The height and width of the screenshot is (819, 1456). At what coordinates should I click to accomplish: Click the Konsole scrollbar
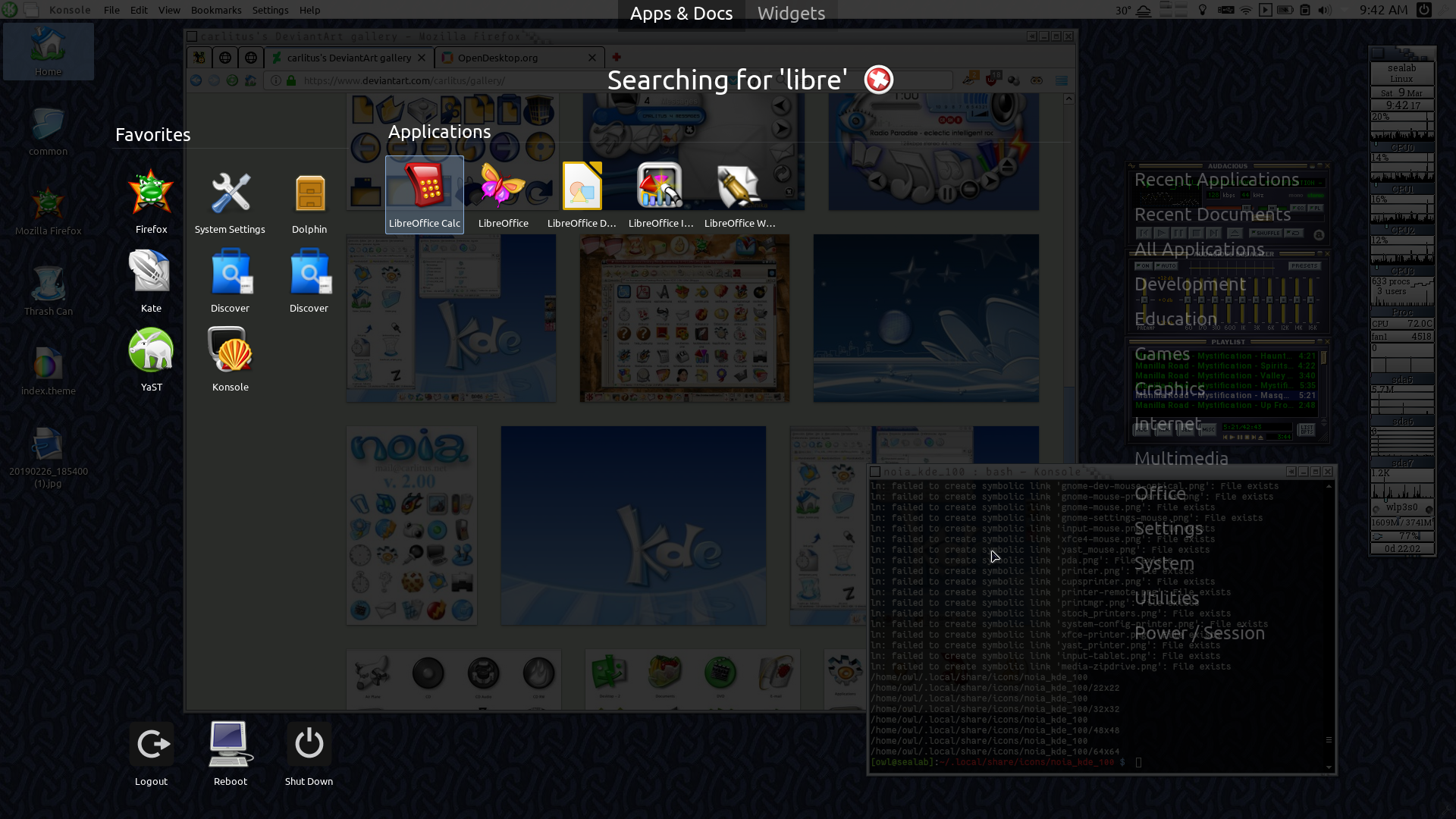coord(1329,625)
